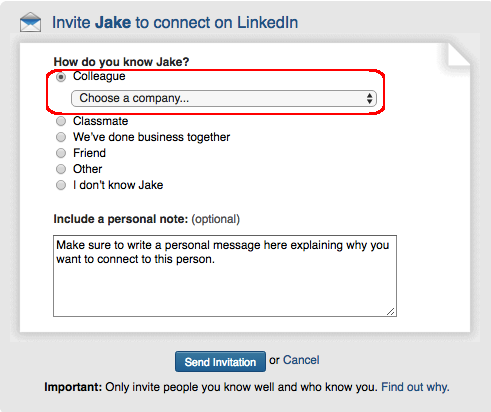
Task: Click the Send Invitation button
Action: pyautogui.click(x=220, y=362)
